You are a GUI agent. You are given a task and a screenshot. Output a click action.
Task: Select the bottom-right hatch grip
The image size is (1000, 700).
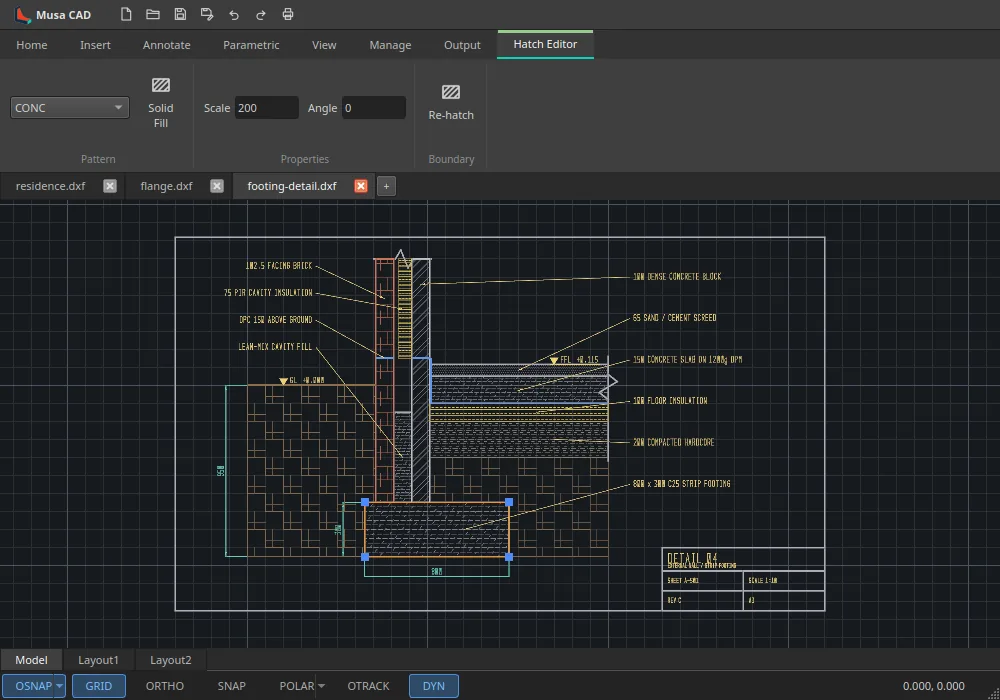point(509,557)
